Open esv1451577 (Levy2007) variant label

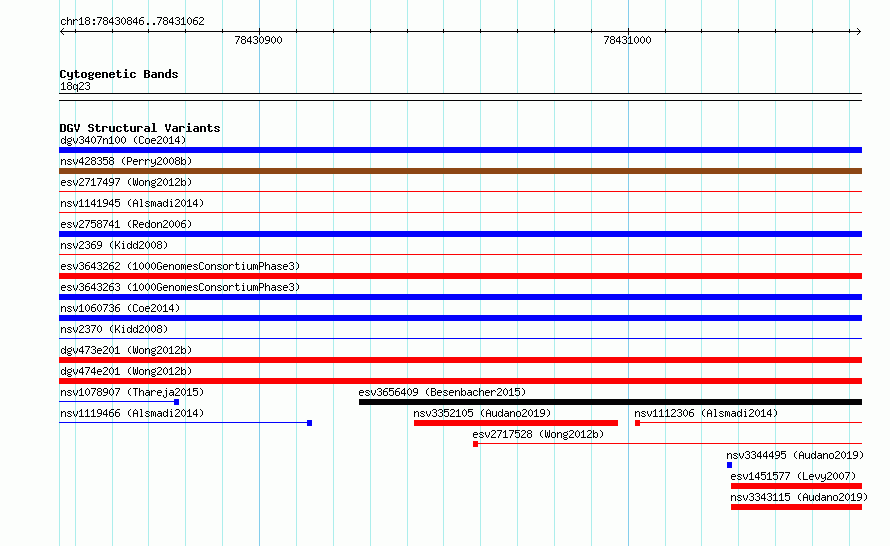tap(793, 476)
